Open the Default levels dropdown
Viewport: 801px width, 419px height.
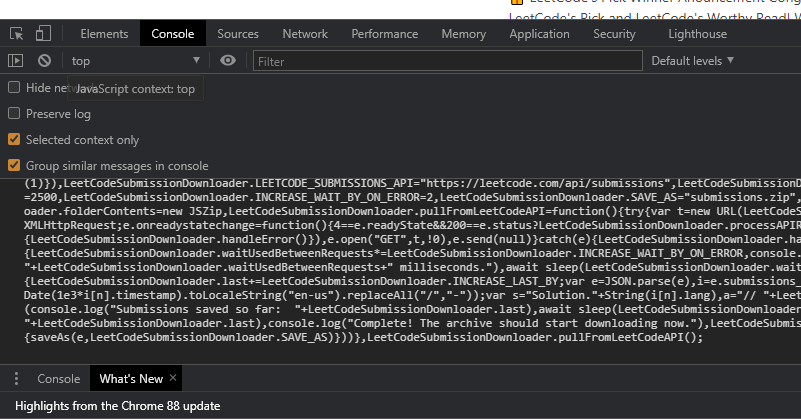(693, 61)
